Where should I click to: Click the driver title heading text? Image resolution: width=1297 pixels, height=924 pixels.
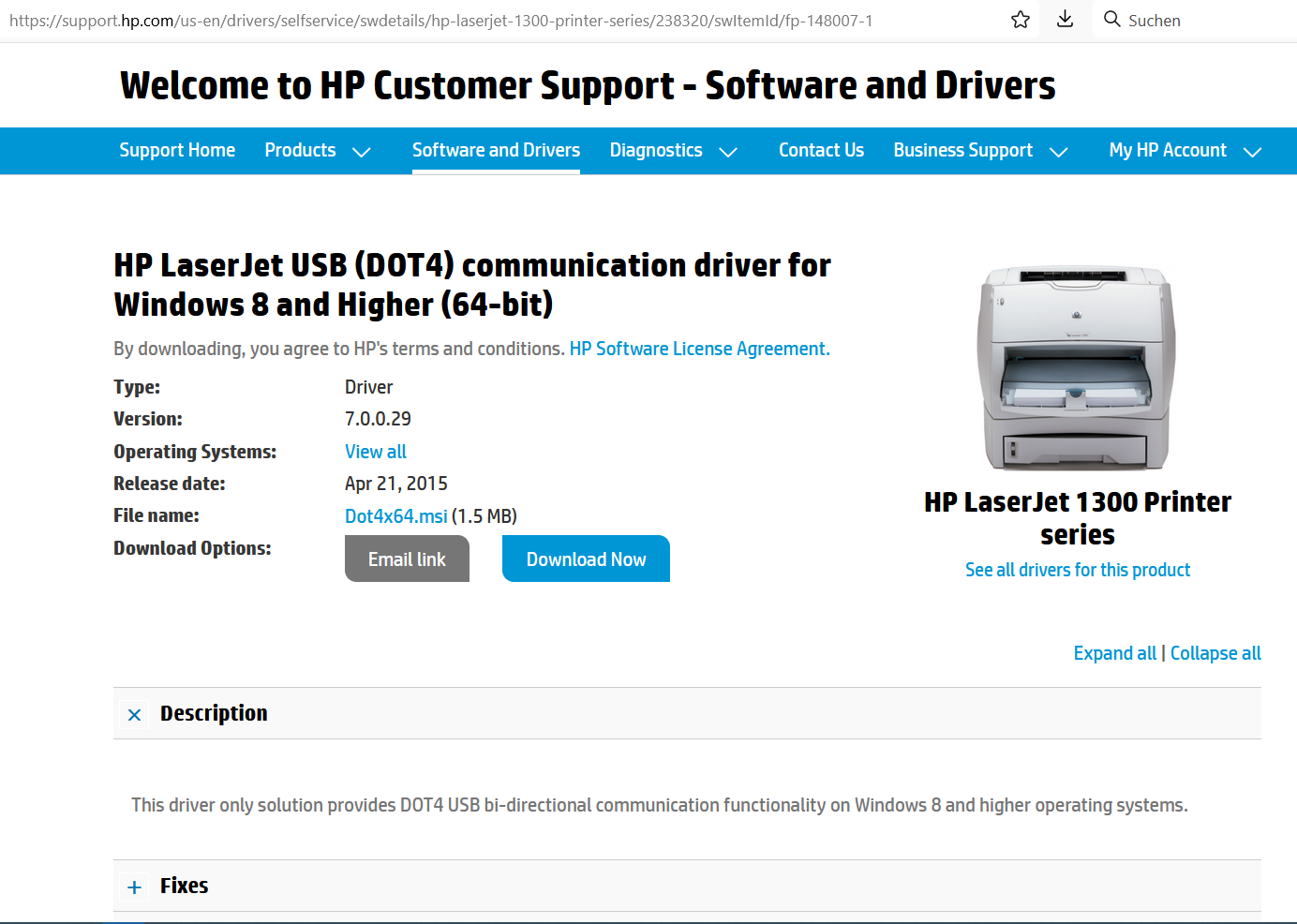pyautogui.click(x=472, y=285)
